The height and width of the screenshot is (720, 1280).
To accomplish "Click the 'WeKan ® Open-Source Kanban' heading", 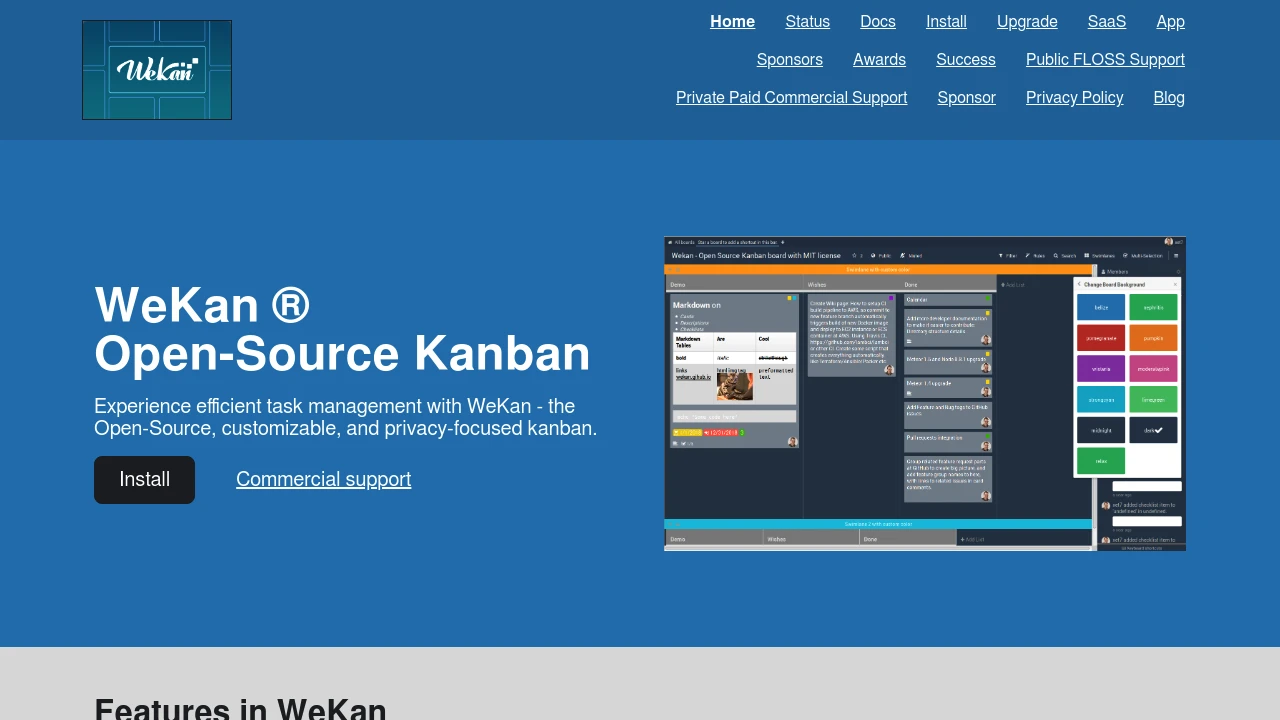I will [342, 329].
